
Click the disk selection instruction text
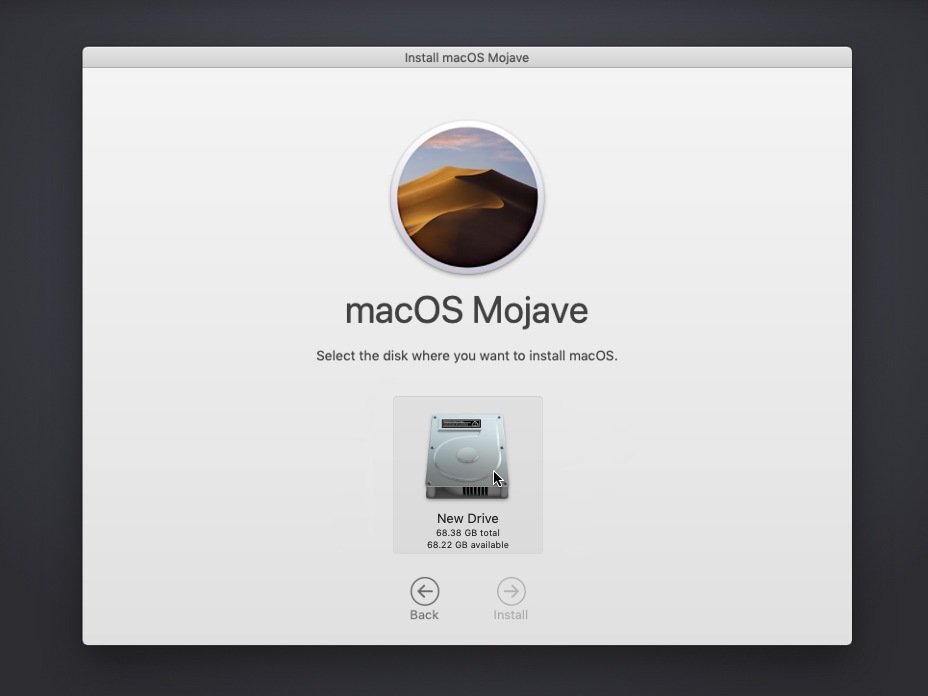[x=467, y=355]
